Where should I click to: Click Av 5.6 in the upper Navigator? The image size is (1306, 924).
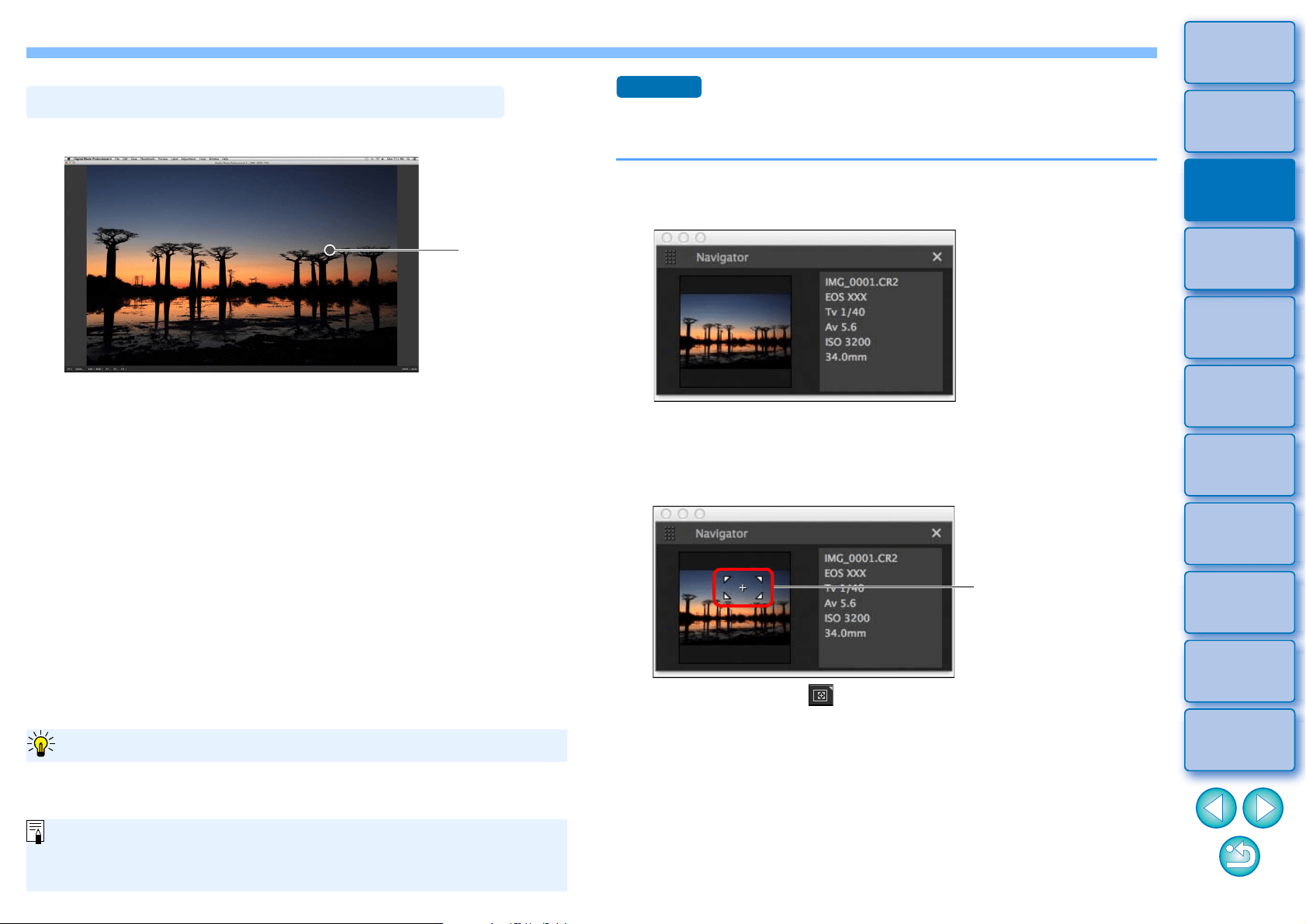[x=840, y=327]
